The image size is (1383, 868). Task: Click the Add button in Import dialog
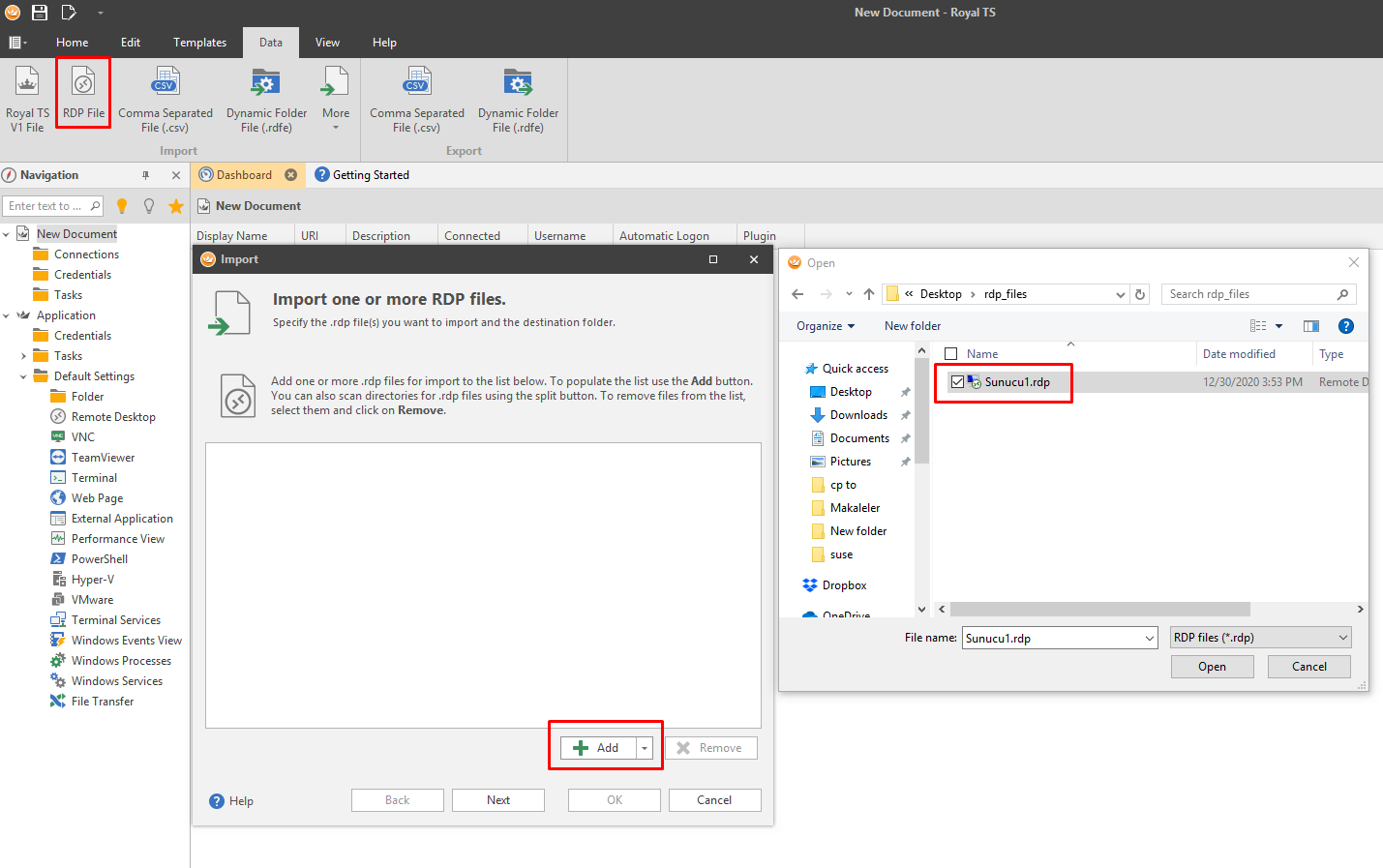(598, 748)
